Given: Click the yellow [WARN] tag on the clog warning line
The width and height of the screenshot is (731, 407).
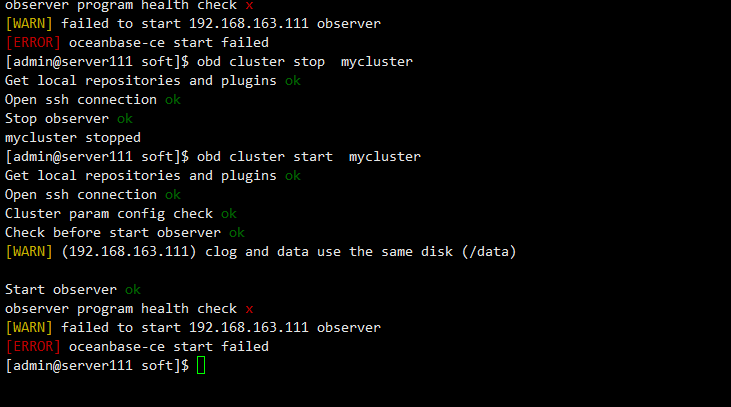Looking at the screenshot, I should 29,252.
